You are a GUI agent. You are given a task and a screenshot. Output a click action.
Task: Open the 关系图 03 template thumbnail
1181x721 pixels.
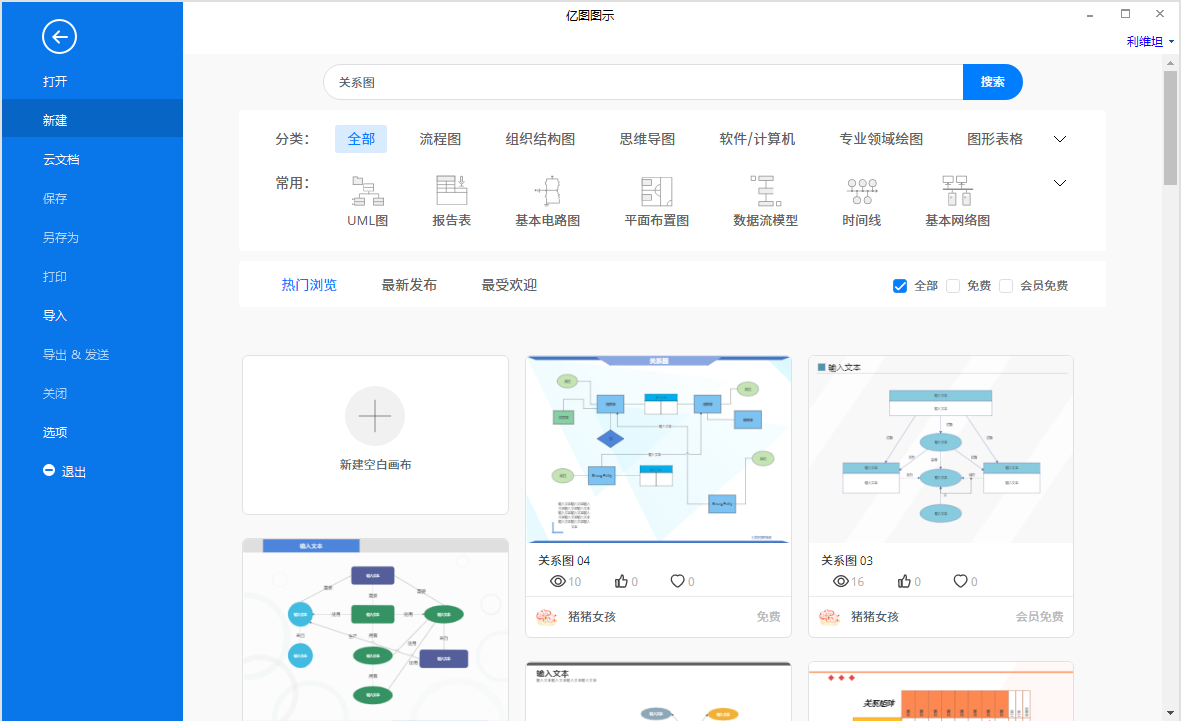pyautogui.click(x=941, y=450)
